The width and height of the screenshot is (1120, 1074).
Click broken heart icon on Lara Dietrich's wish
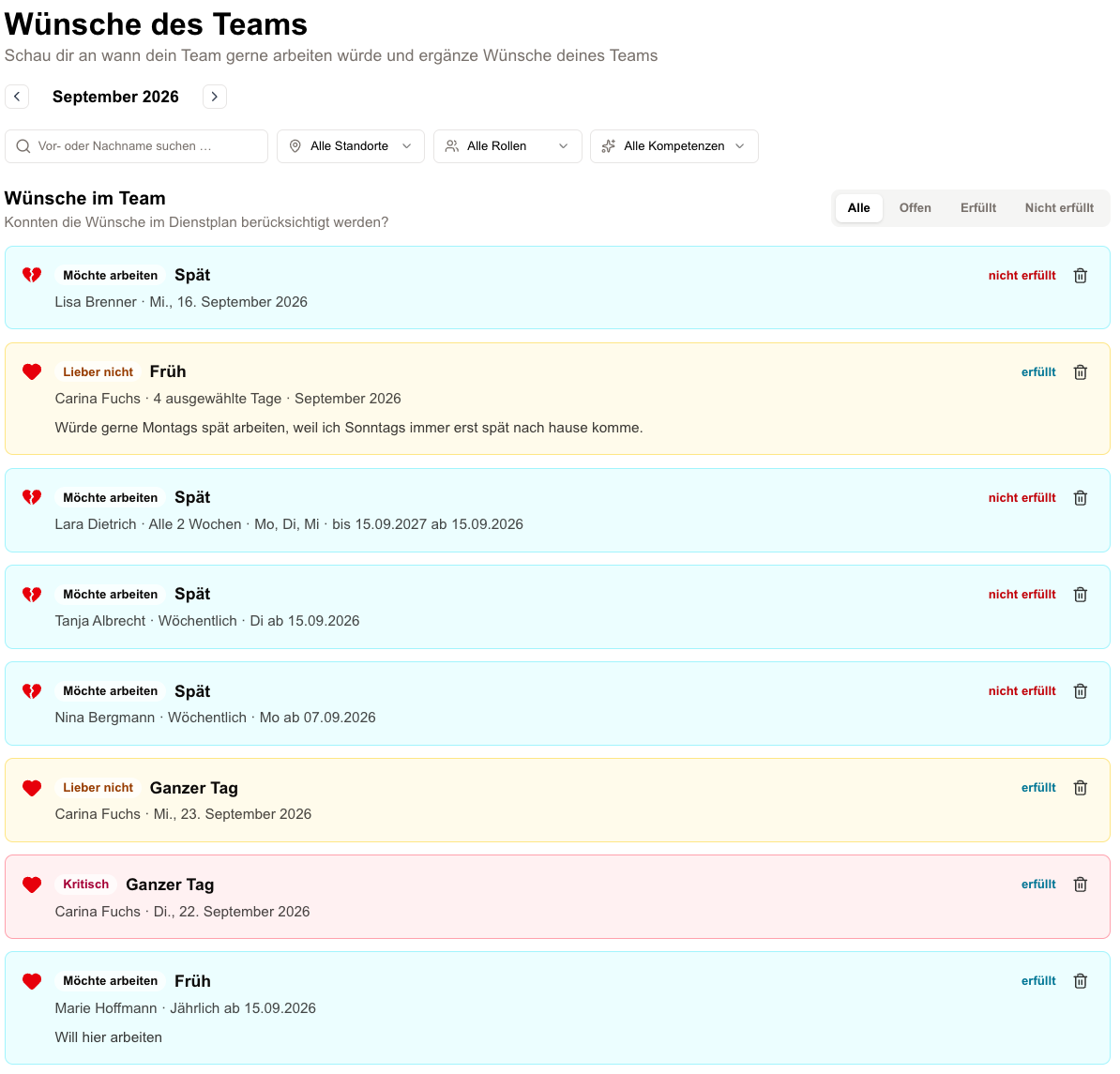click(32, 497)
